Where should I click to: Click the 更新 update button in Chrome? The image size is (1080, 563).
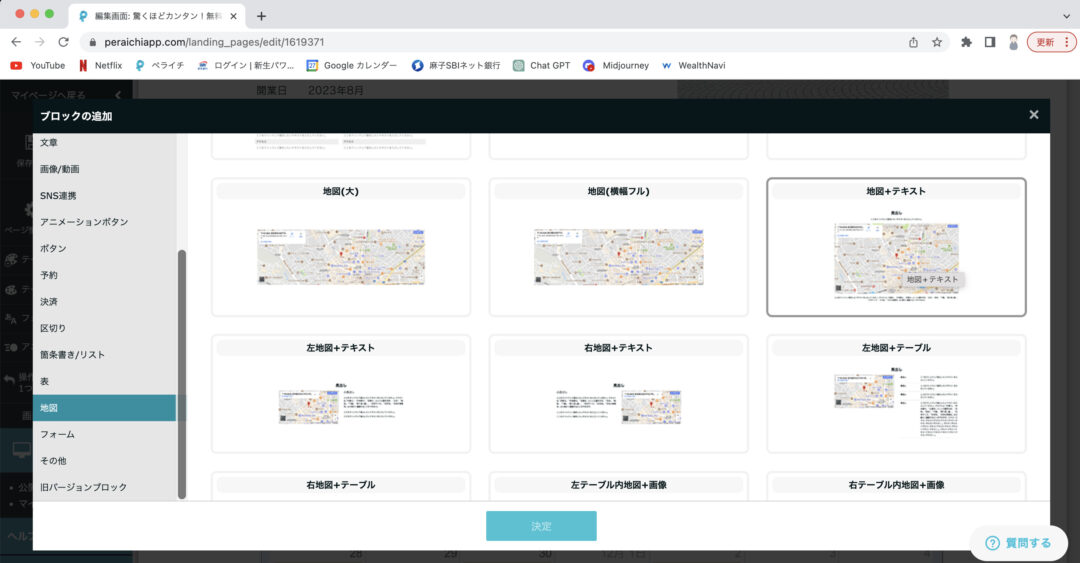pos(1051,42)
